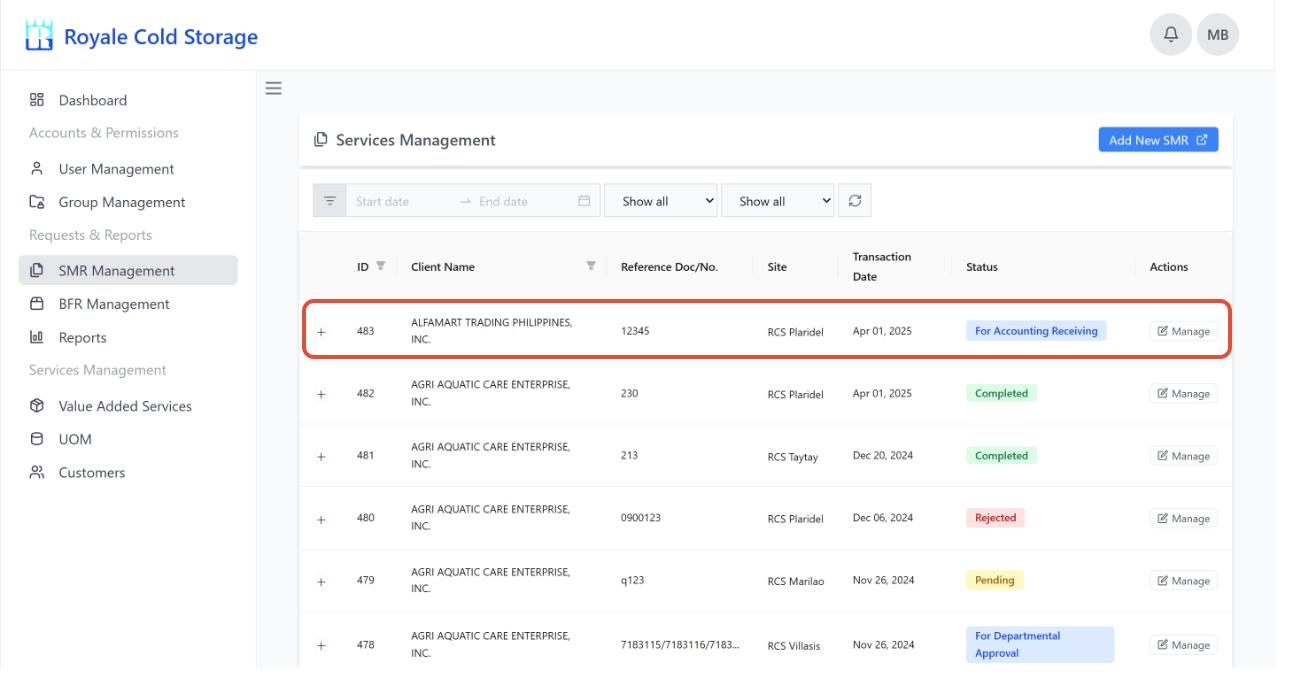This screenshot has width=1293, height=678.
Task: Click Manage for ID 483
Action: coord(1183,331)
